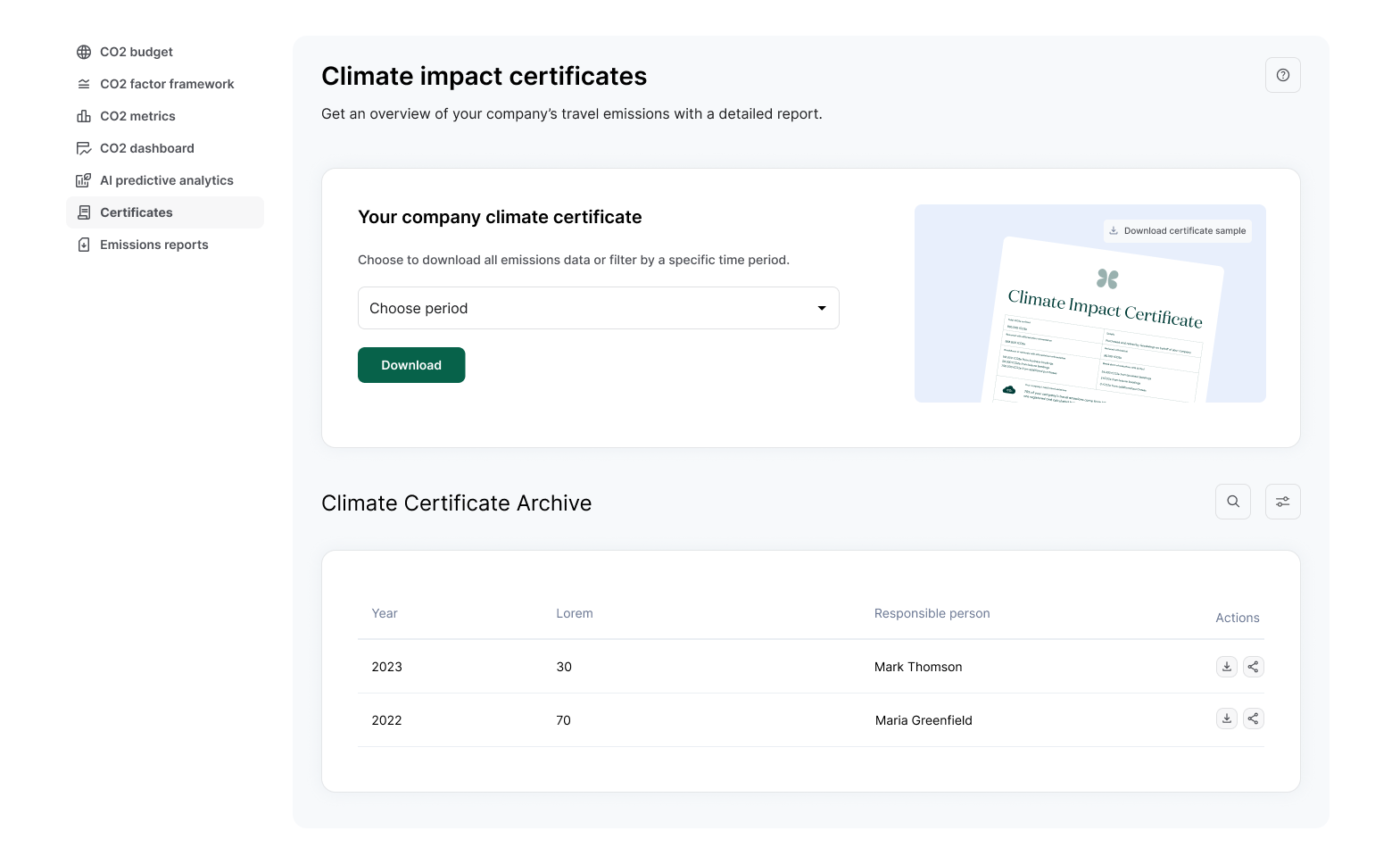Click the Actions column header
Screen dimensions: 1400x864
tap(1238, 618)
